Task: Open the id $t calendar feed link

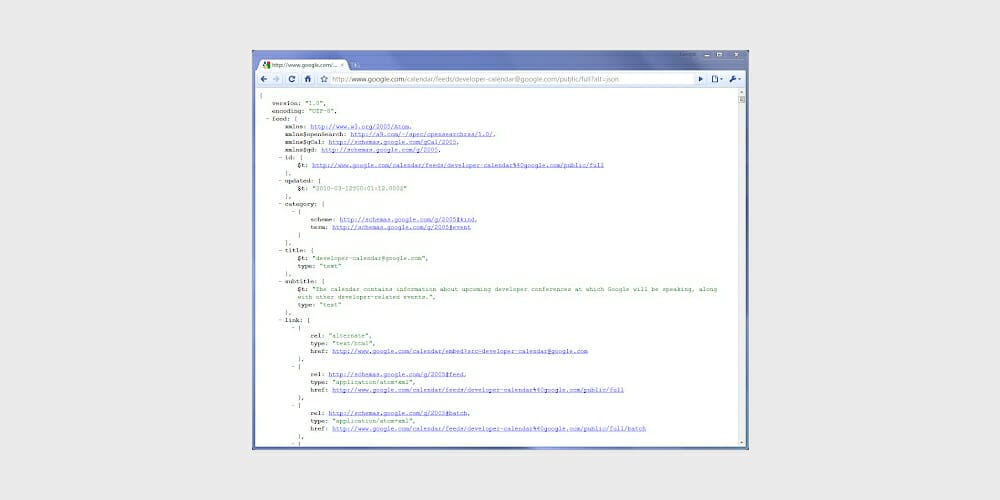Action: tap(458, 165)
